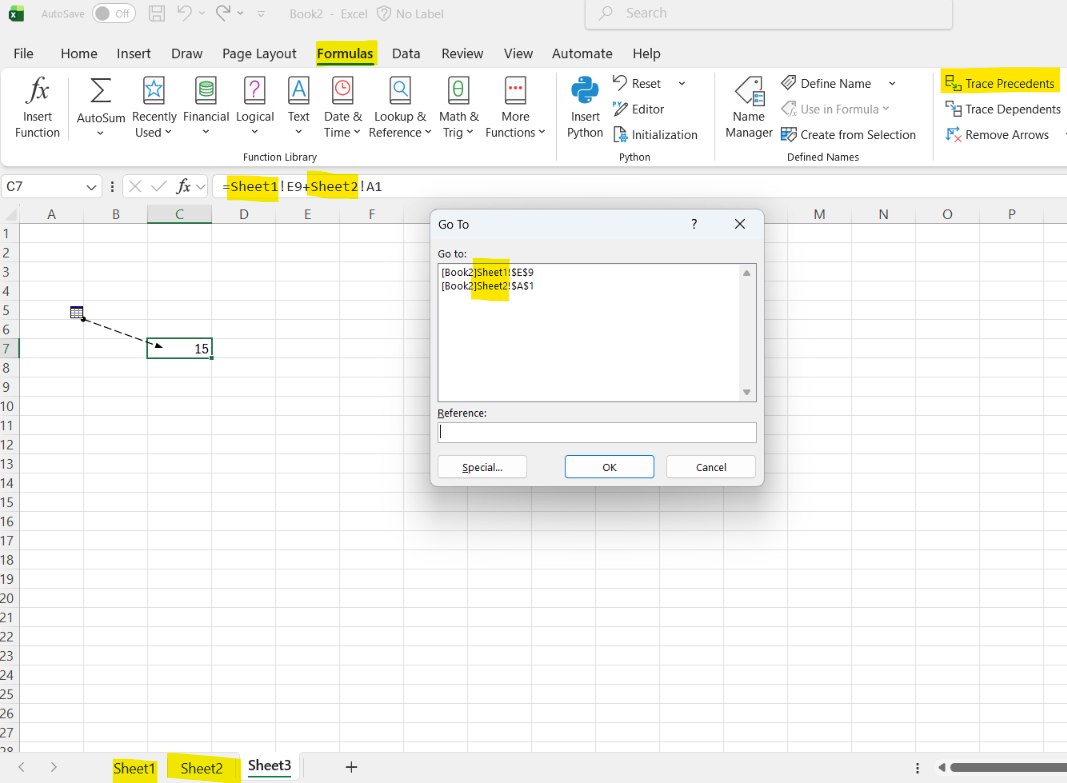This screenshot has height=783, width=1067.
Task: Add a new sheet with plus button
Action: [x=351, y=767]
